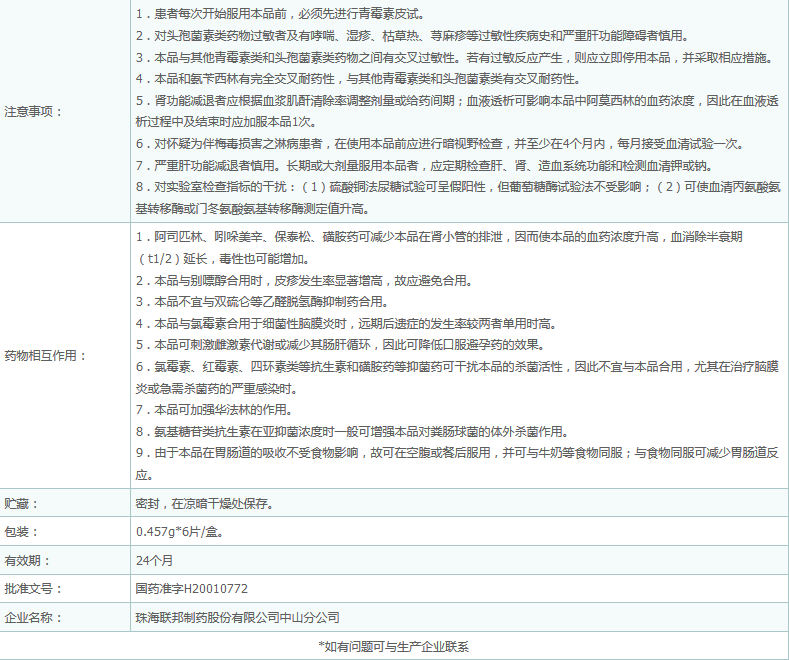Click the validity value 24个月
The image size is (789, 660).
(154, 560)
